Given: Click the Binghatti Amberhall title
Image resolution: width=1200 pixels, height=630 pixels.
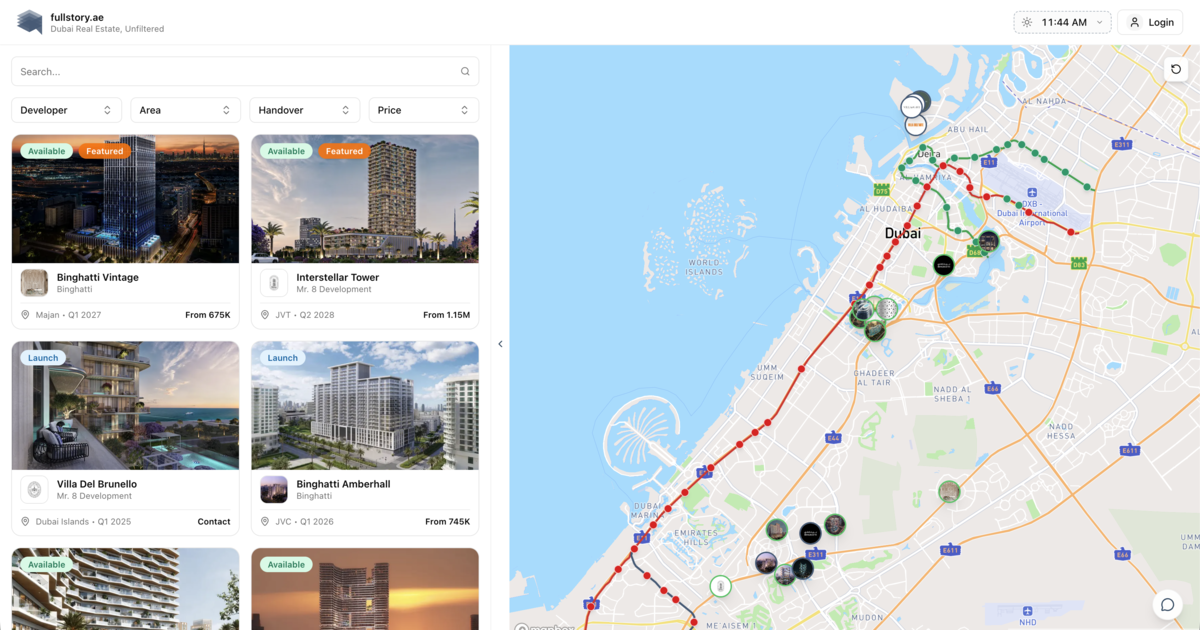Looking at the screenshot, I should (344, 484).
